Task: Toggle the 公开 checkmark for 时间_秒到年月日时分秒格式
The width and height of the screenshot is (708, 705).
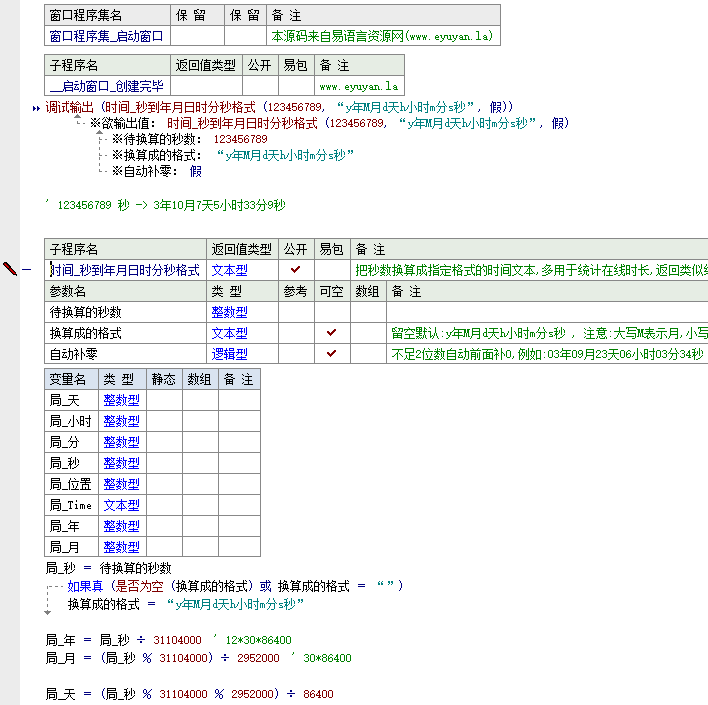Action: (x=296, y=270)
